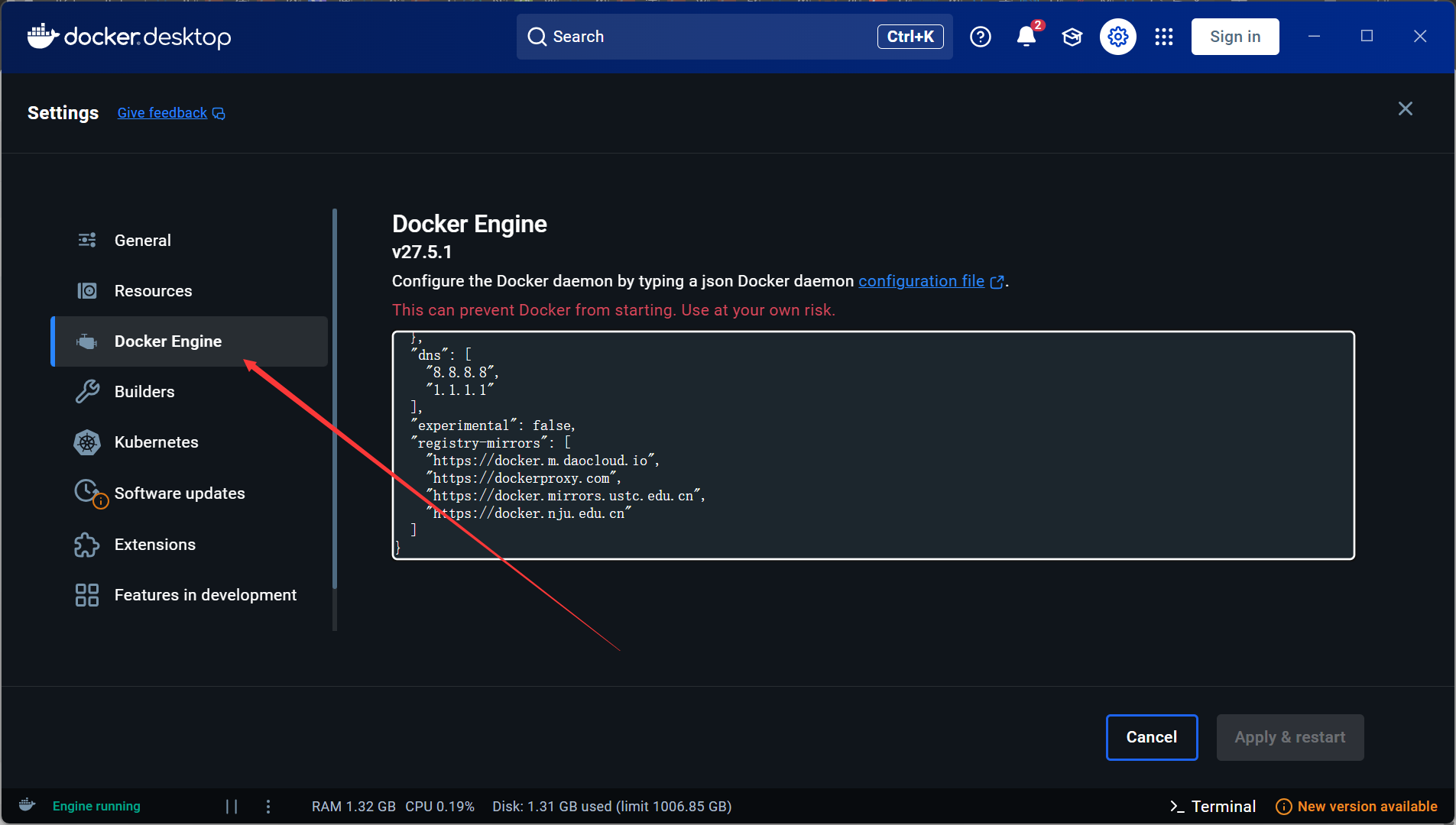Click the Features in development grid icon
This screenshot has width=1456, height=825.
[x=87, y=595]
